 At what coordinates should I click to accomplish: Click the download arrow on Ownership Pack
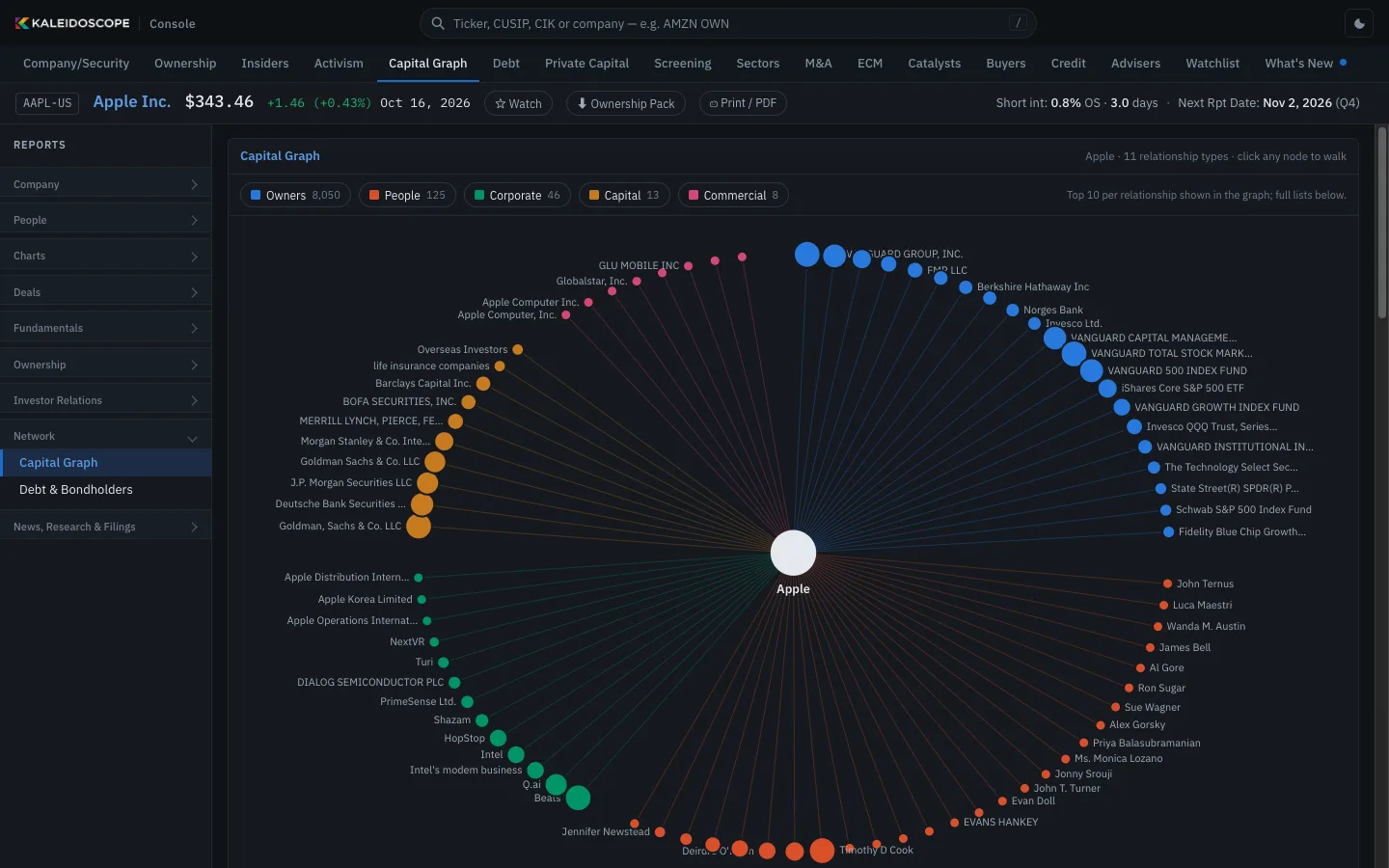pos(583,103)
